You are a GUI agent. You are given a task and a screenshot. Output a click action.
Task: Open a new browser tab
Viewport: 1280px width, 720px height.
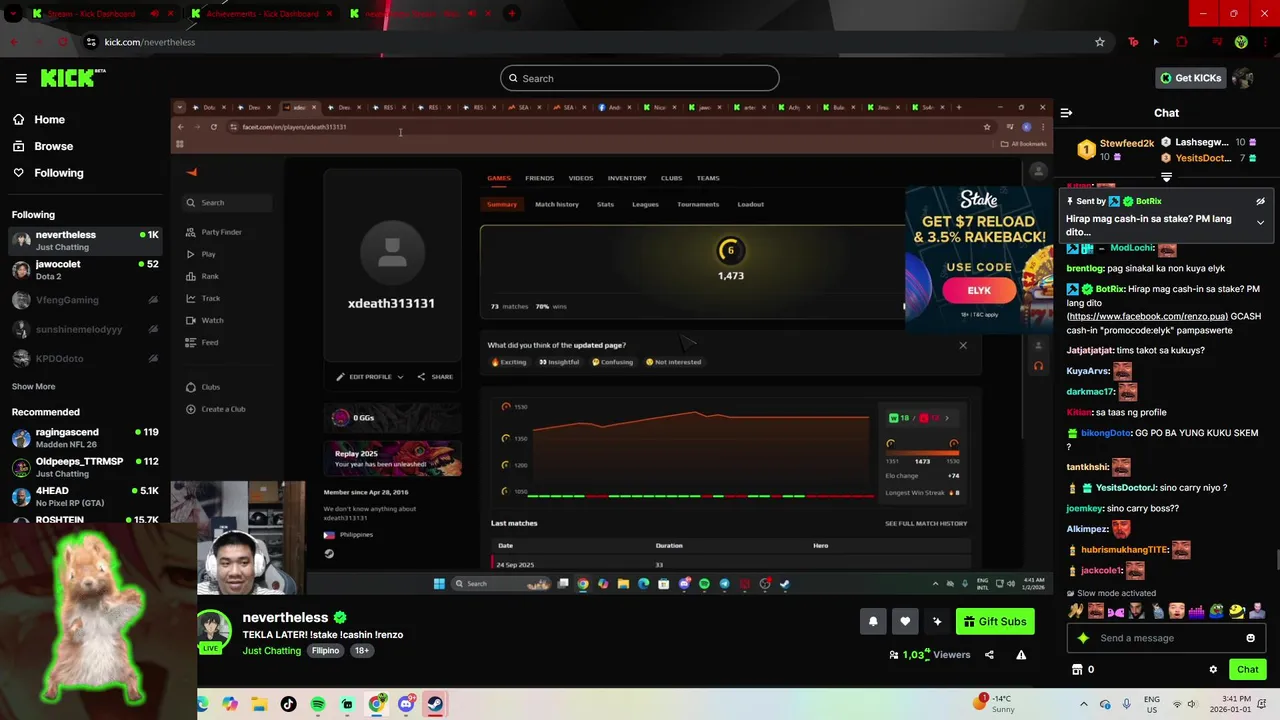pos(512,14)
